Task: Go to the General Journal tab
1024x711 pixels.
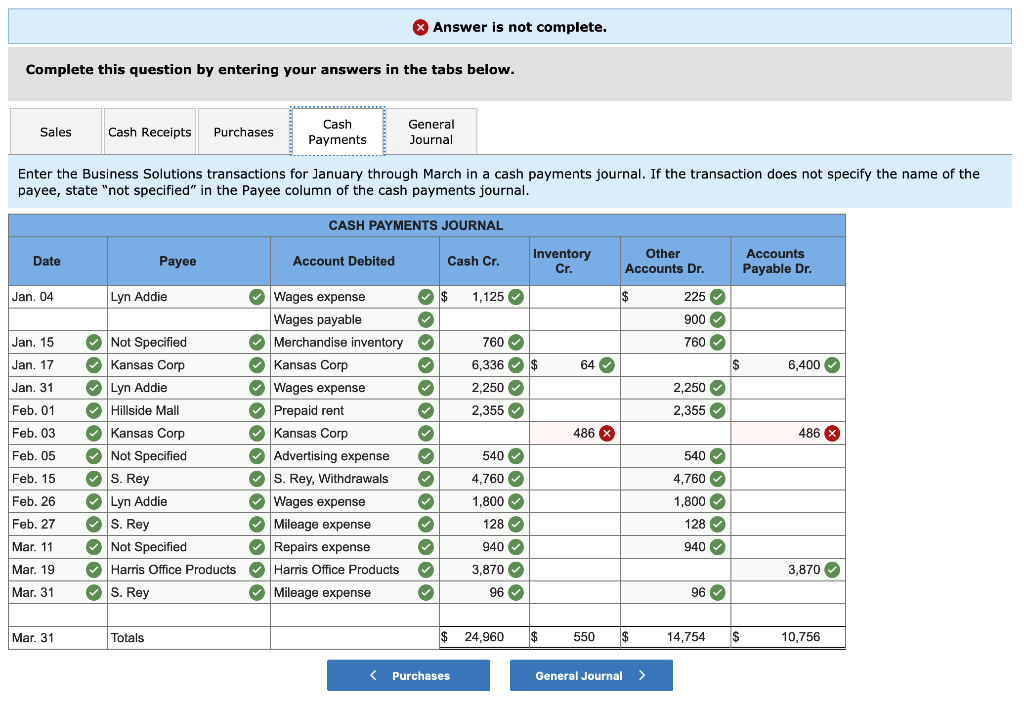Action: point(431,132)
